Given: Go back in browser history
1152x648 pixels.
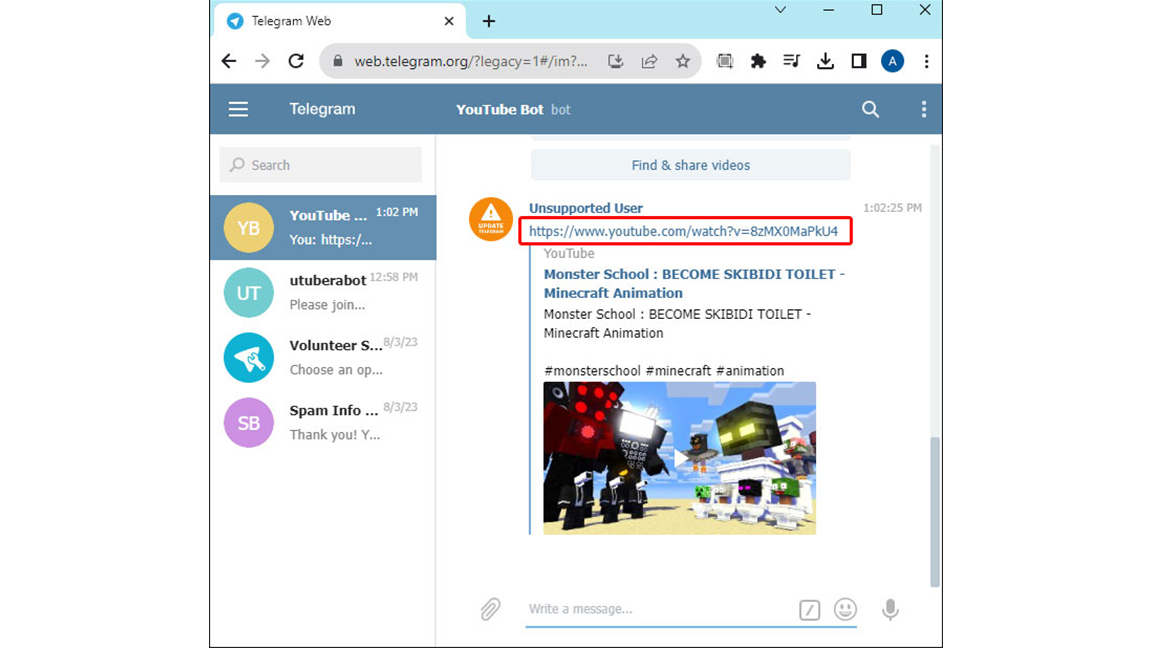Looking at the screenshot, I should coord(229,61).
